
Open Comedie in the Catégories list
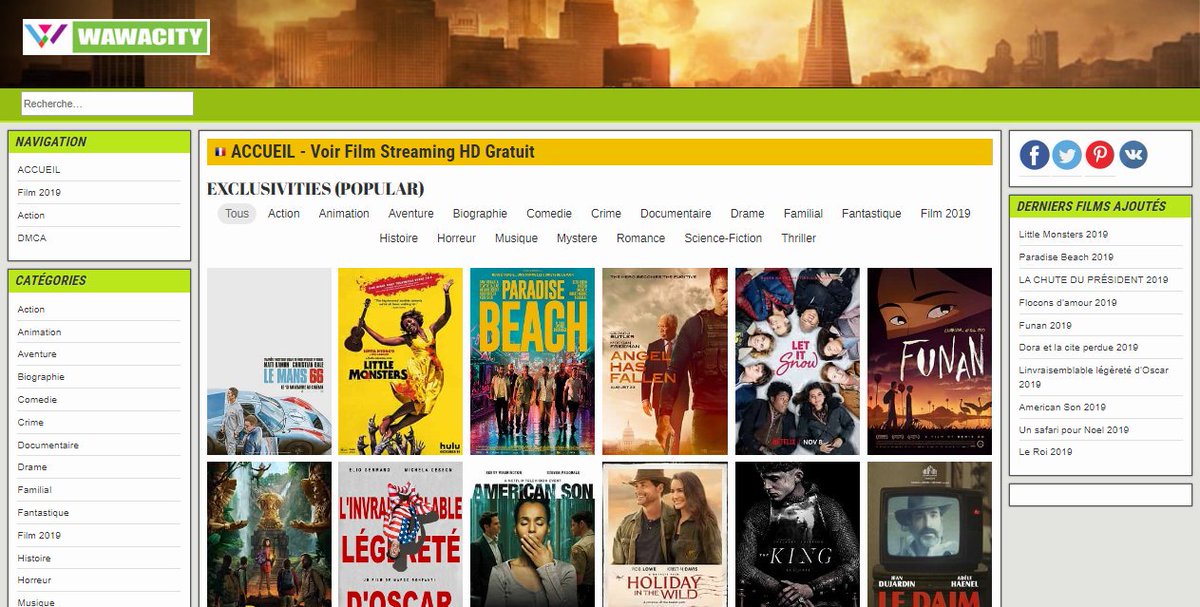[x=37, y=400]
